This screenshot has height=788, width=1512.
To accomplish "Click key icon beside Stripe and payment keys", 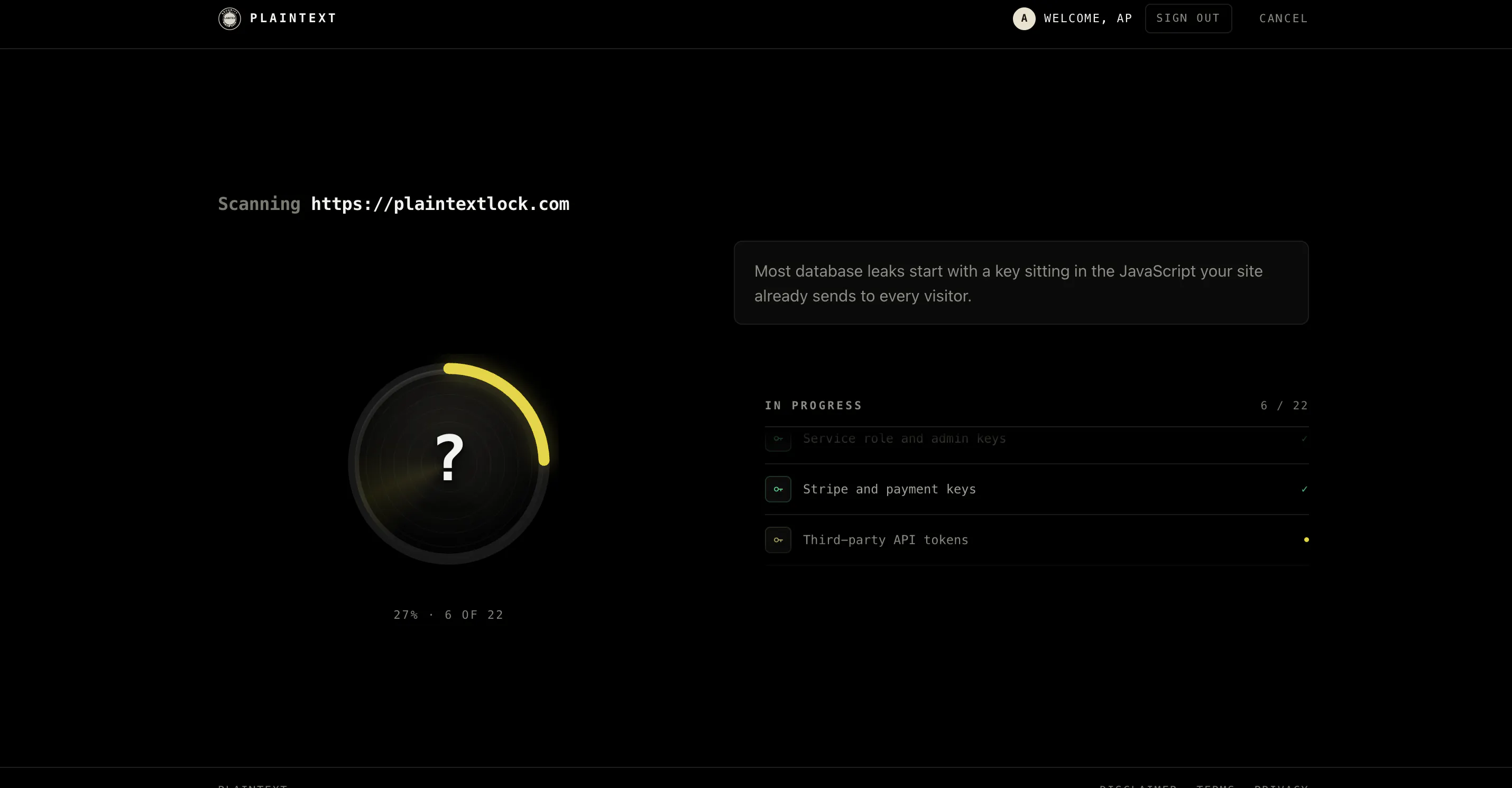I will click(778, 489).
